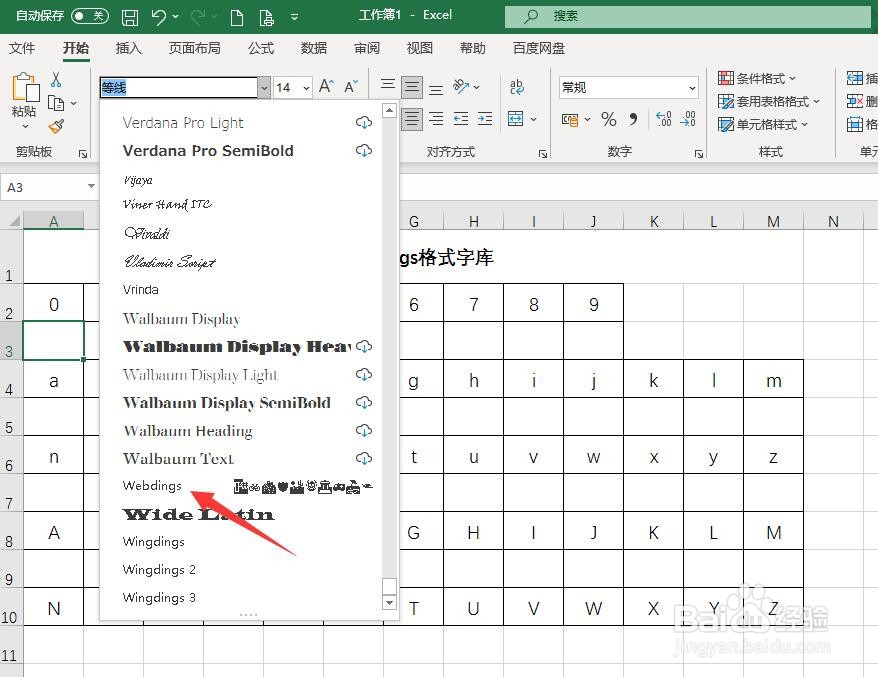Viewport: 878px width, 677px height.
Task: Open the 文件 menu tab
Action: pos(22,48)
